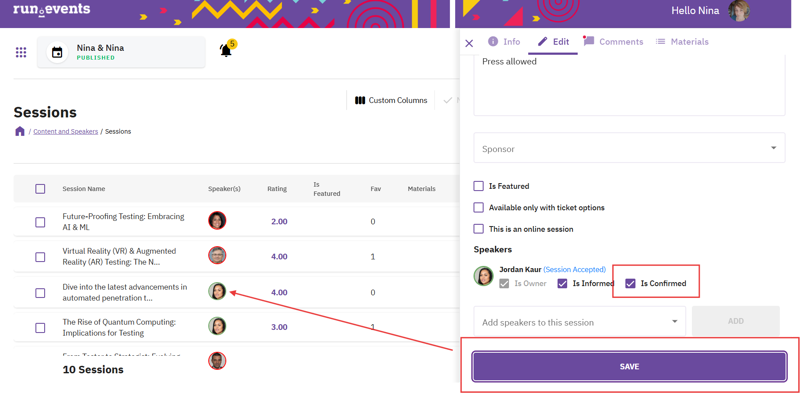800x393 pixels.
Task: Open Dive into latest advancements session
Action: click(x=125, y=292)
